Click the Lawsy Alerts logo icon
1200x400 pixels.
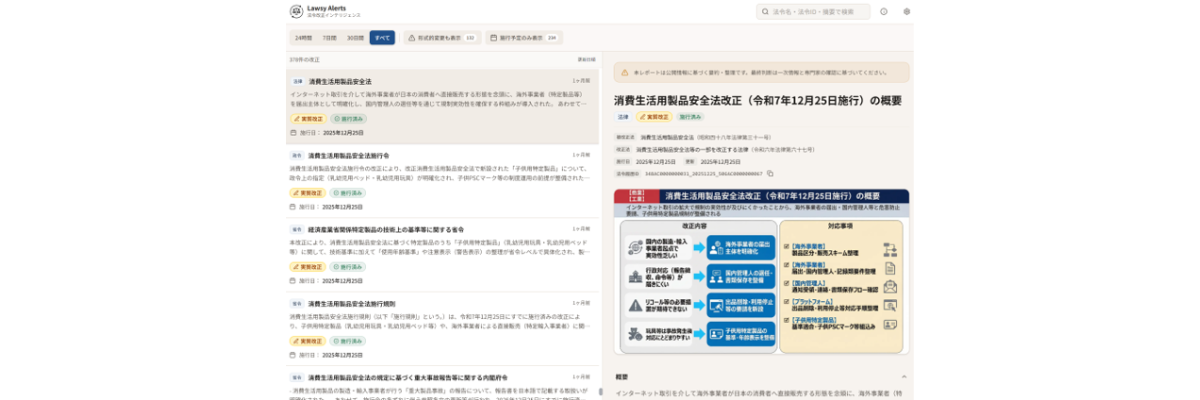tap(296, 12)
